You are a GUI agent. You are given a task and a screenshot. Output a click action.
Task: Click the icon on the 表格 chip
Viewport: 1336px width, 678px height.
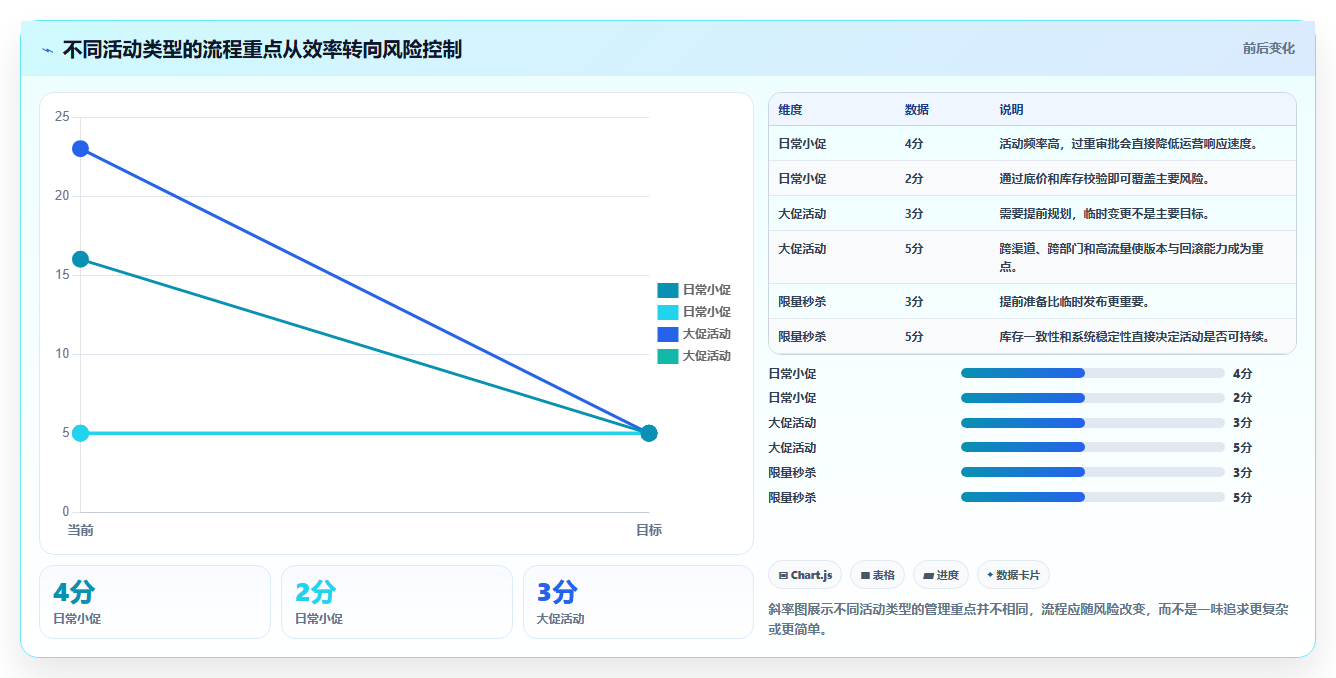tap(865, 575)
